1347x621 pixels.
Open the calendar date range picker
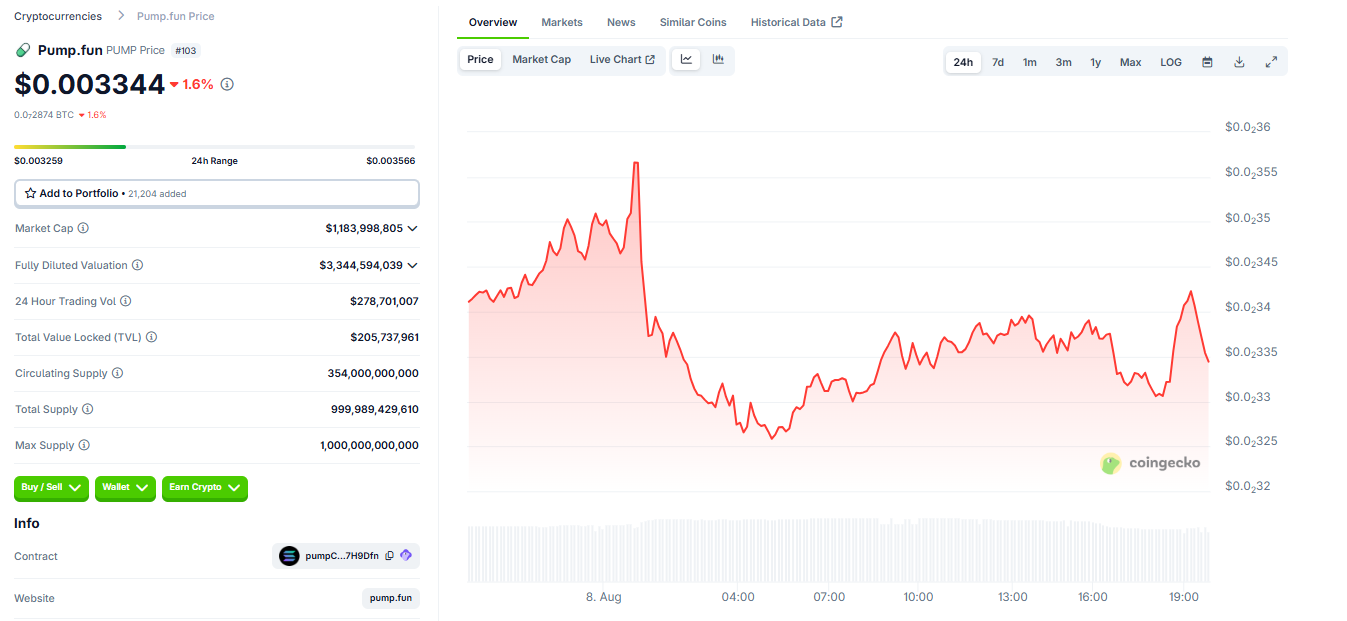click(x=1207, y=62)
